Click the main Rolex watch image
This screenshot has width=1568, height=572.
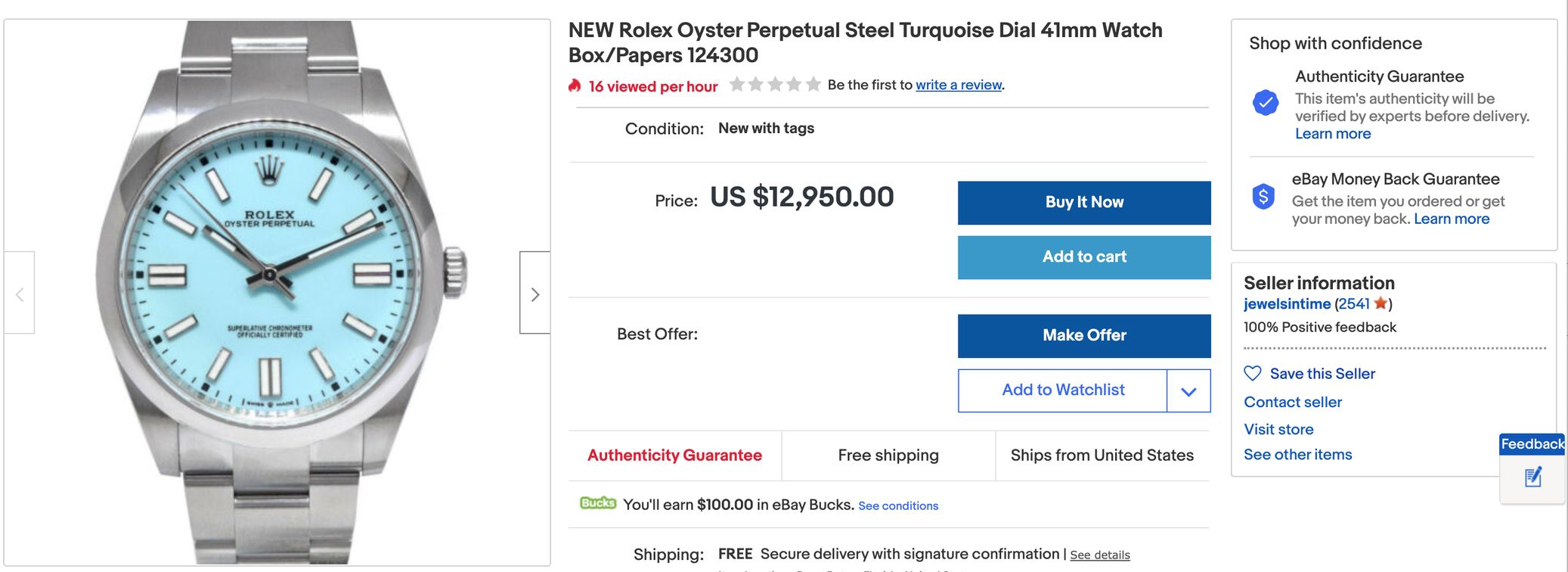pos(277,292)
